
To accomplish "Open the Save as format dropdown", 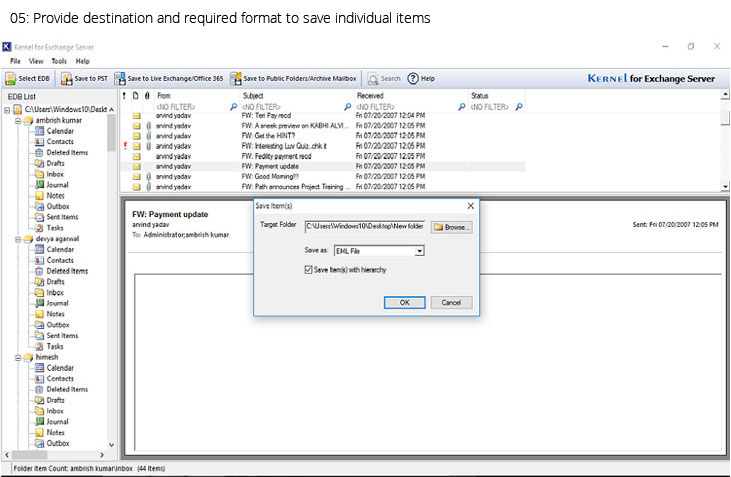I will click(x=419, y=251).
